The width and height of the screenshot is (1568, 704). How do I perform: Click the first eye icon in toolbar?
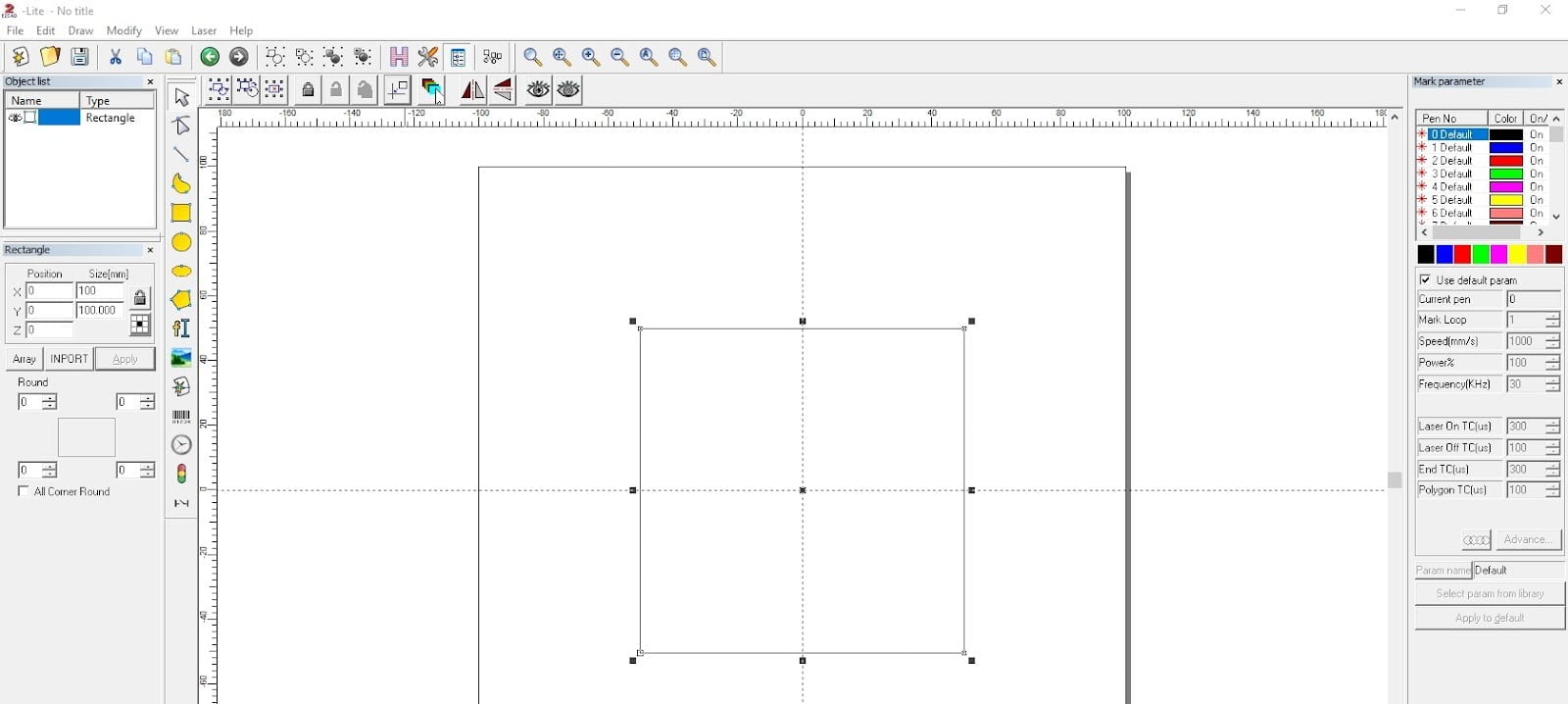[538, 90]
